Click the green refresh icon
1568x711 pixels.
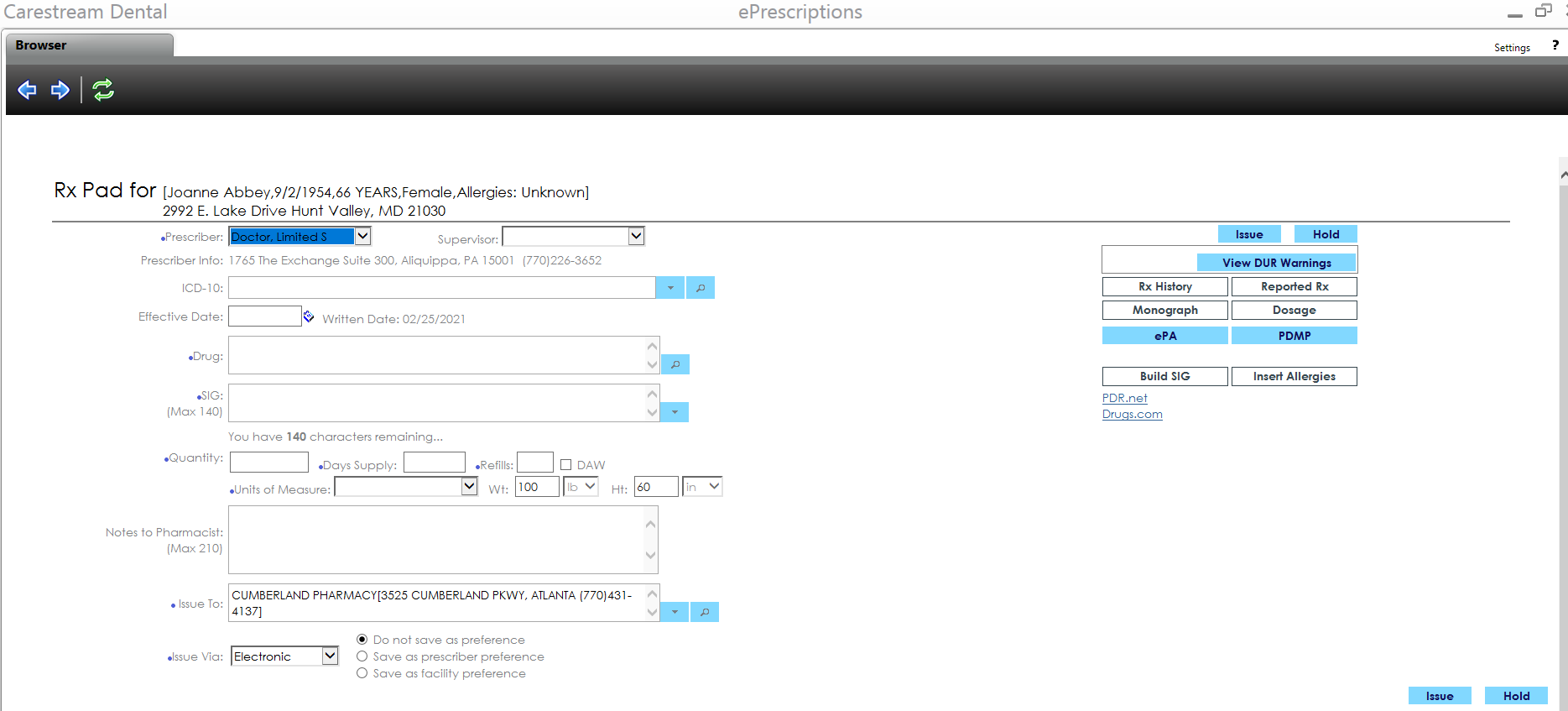point(103,90)
